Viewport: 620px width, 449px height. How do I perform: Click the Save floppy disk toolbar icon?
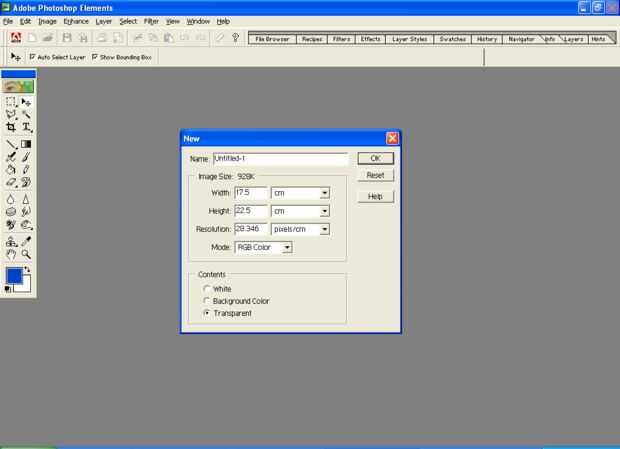(x=67, y=38)
